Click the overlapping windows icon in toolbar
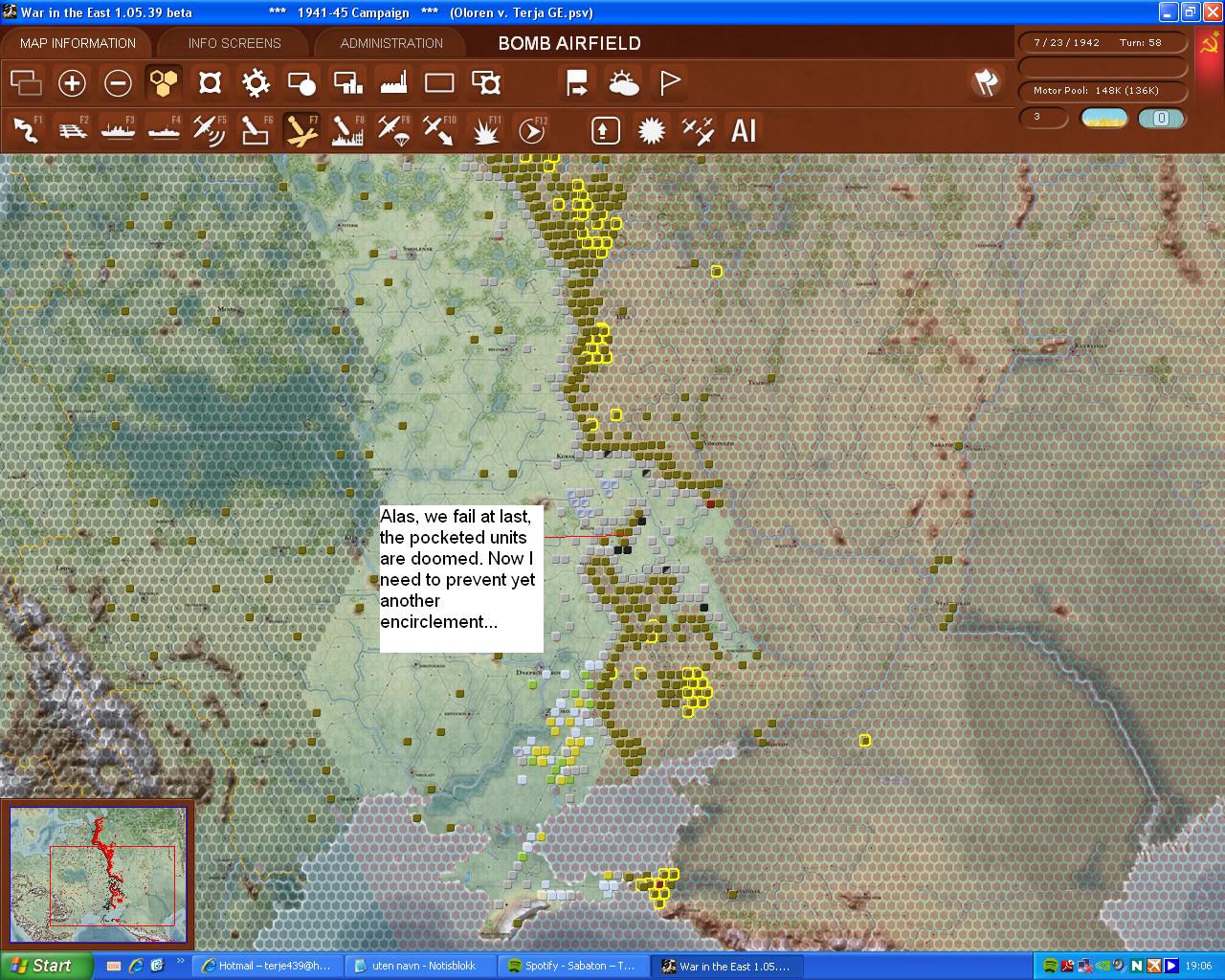This screenshot has width=1225, height=980. (x=26, y=83)
